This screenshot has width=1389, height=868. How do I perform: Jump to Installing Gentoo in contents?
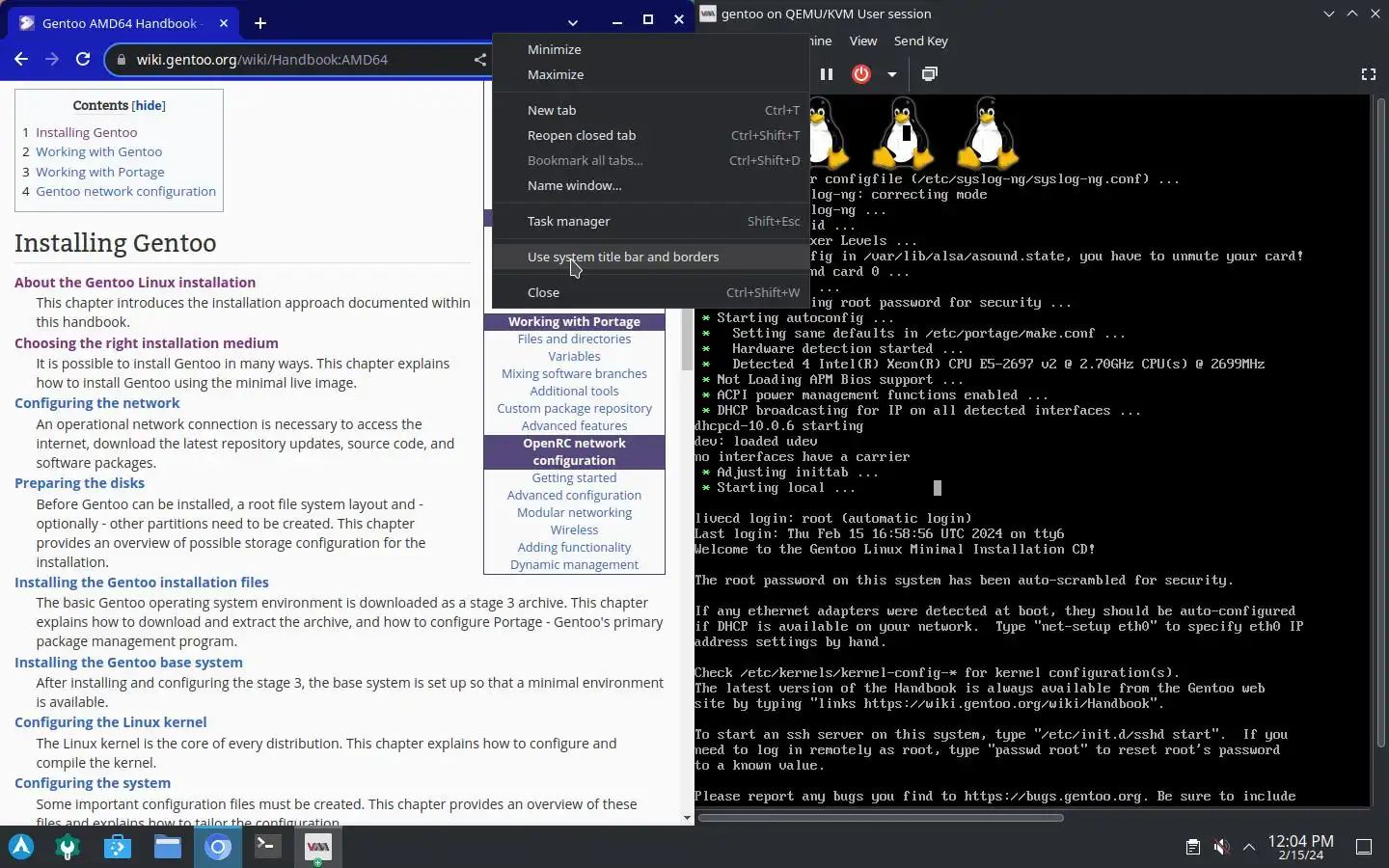click(x=86, y=132)
